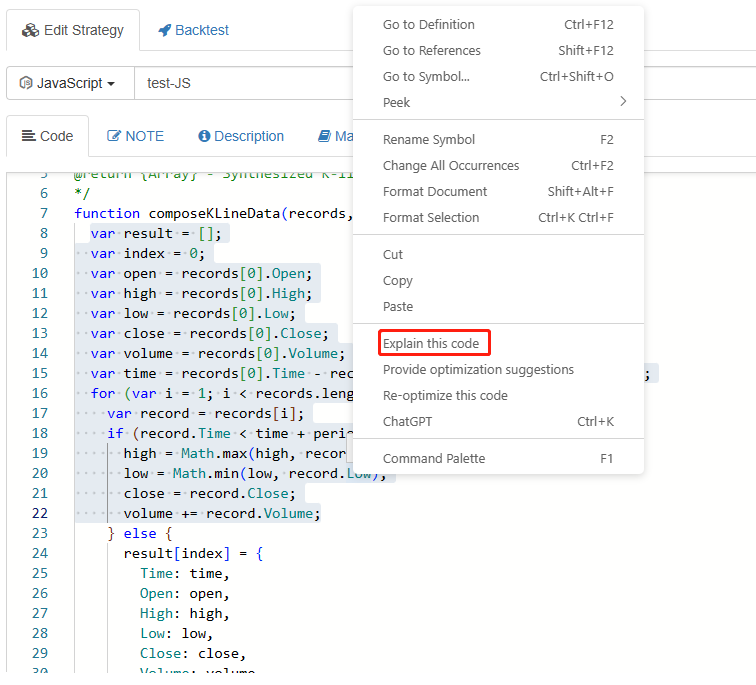Click the JavaScript language logo icon
This screenshot has width=756, height=685.
pyautogui.click(x=26, y=83)
